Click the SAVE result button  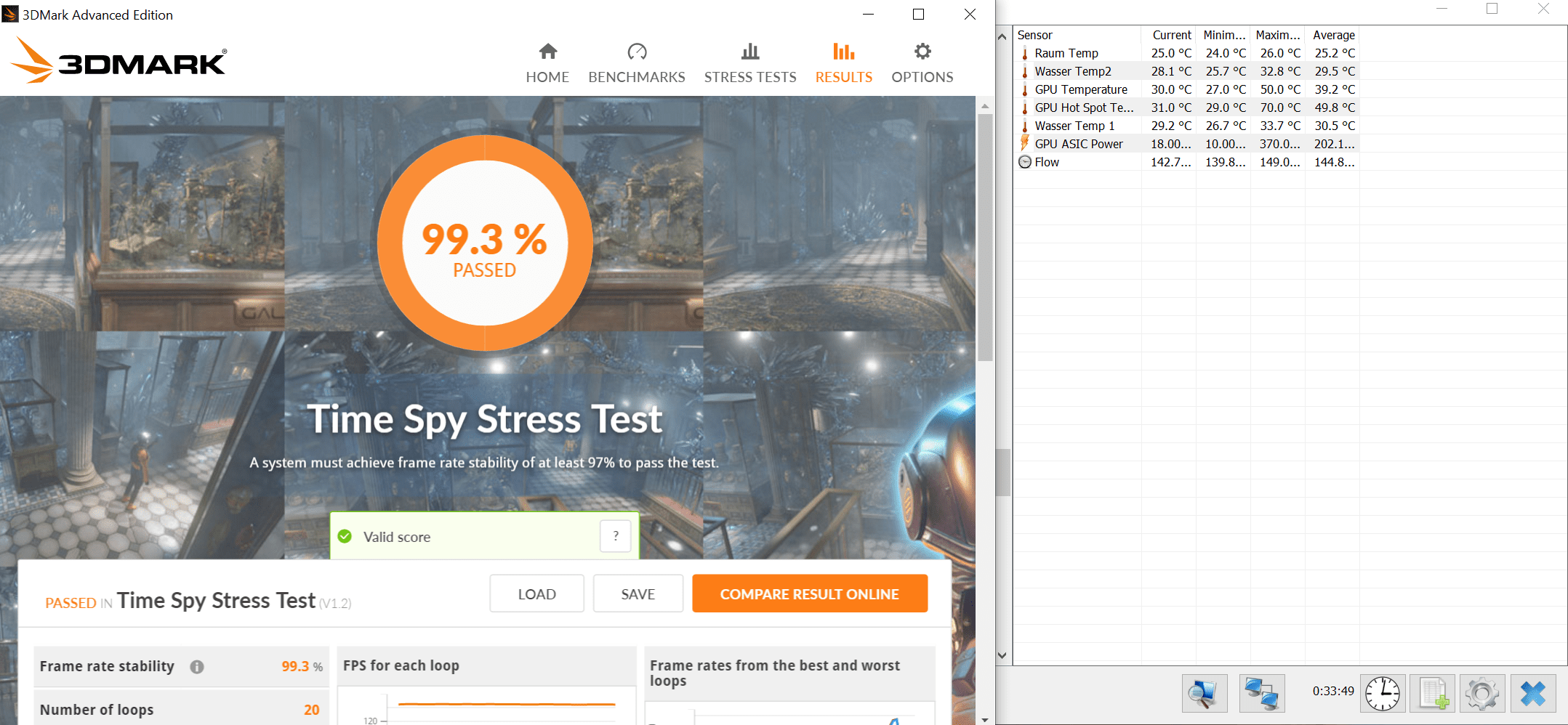click(638, 594)
